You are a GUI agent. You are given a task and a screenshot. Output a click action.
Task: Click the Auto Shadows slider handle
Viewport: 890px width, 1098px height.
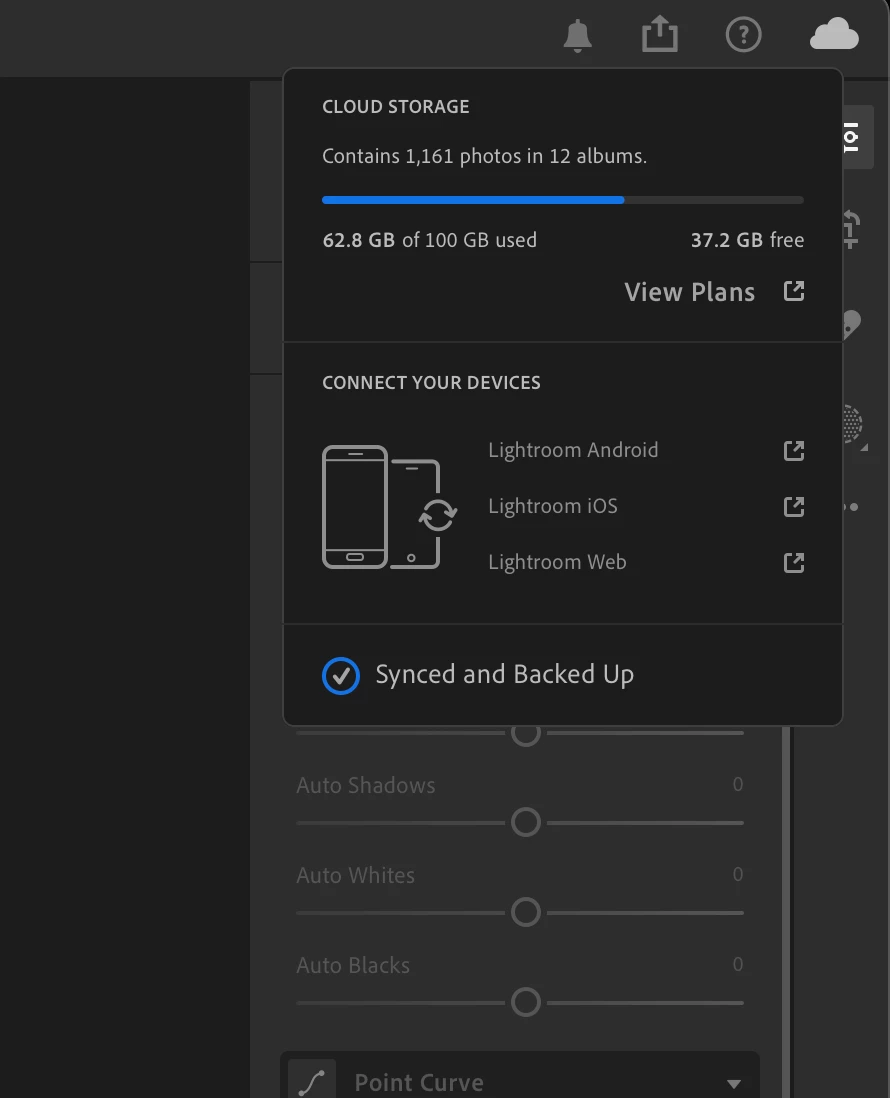coord(525,822)
